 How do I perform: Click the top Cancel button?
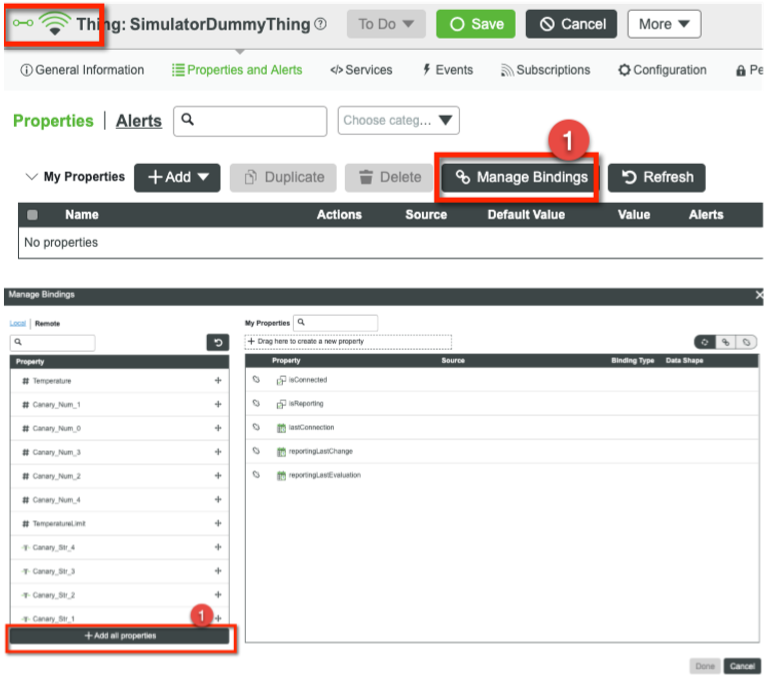(x=571, y=24)
